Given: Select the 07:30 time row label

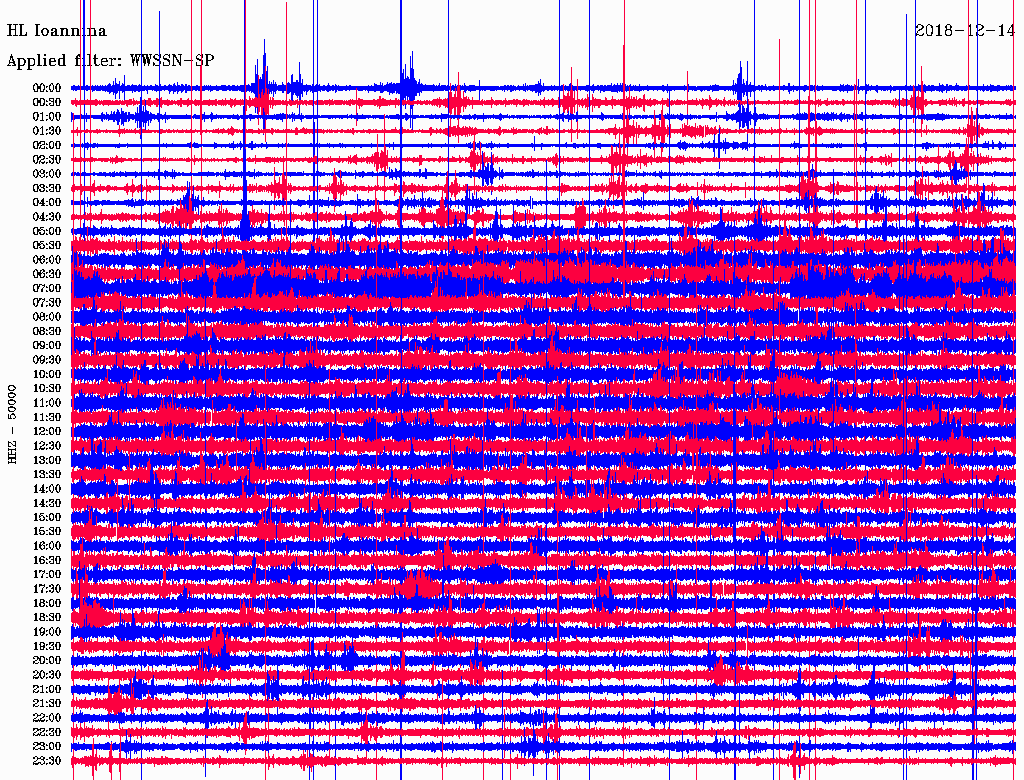Looking at the screenshot, I should [47, 303].
